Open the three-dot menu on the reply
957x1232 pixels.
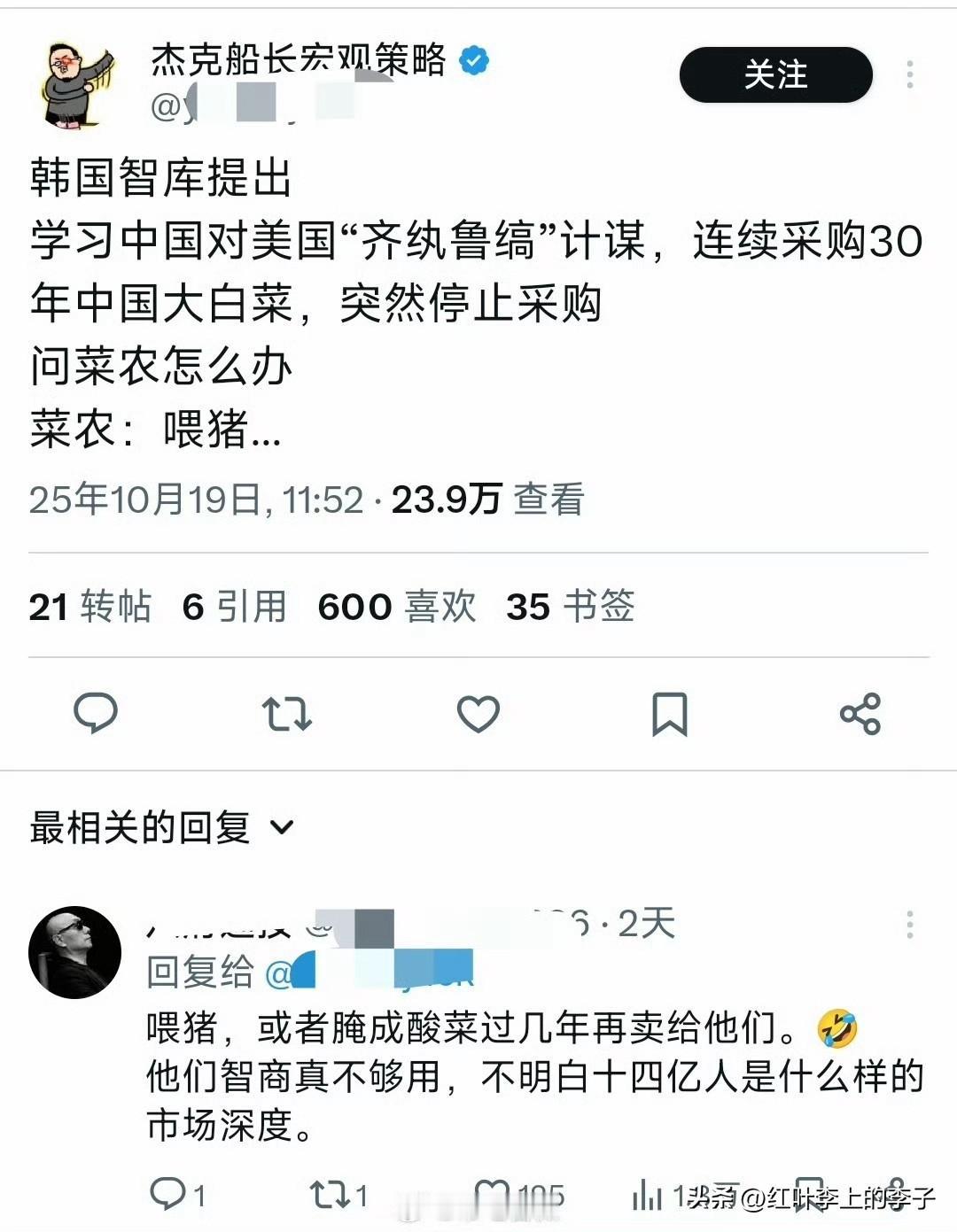(910, 925)
